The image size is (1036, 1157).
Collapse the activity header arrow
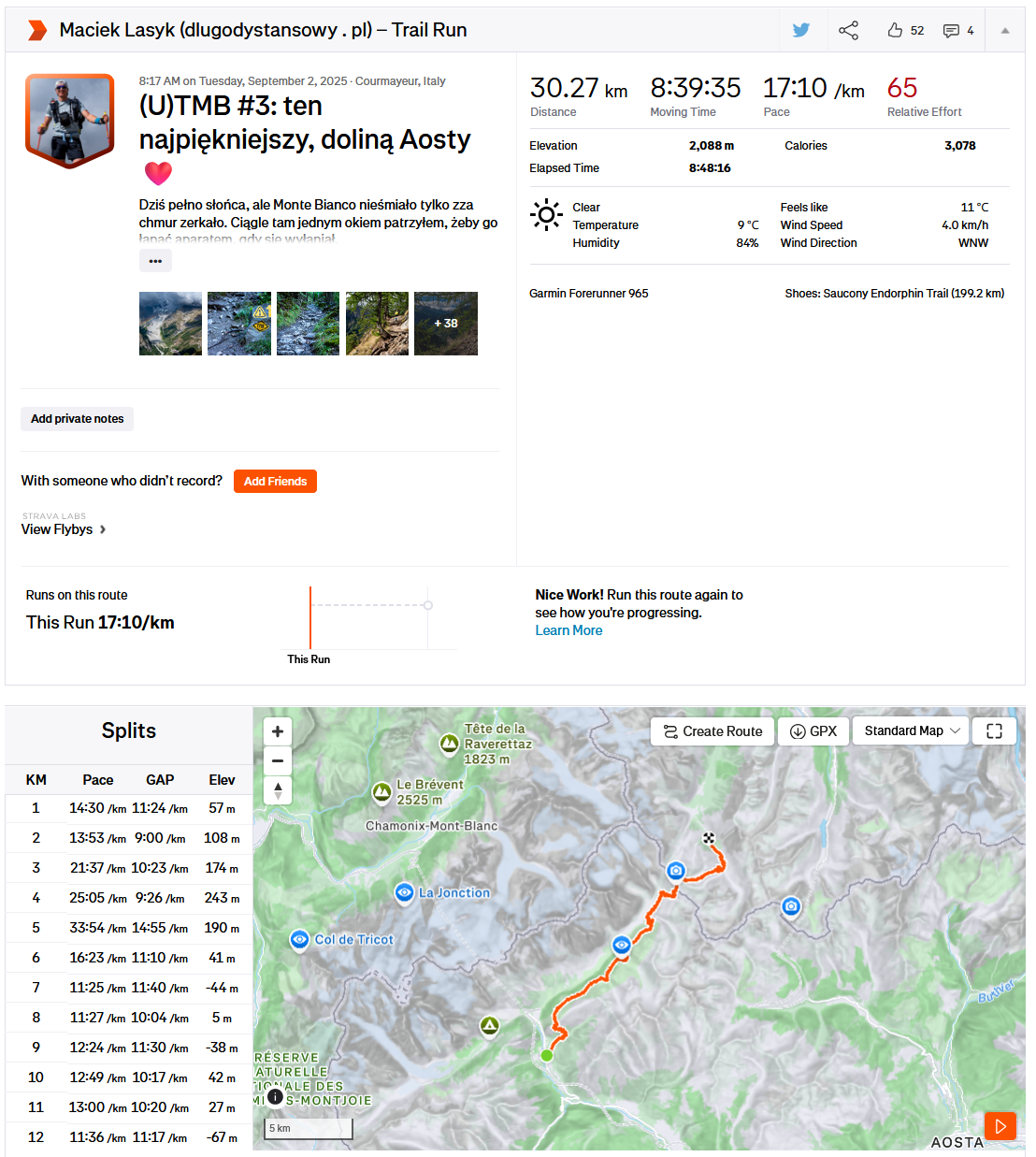pos(1005,30)
